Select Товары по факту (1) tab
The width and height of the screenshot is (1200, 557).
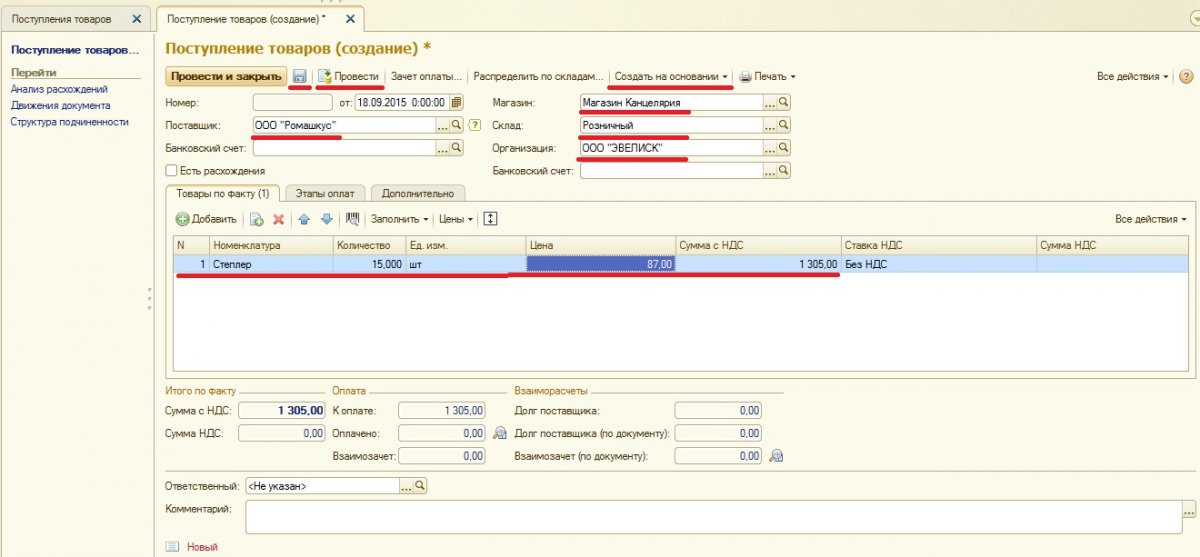222,194
